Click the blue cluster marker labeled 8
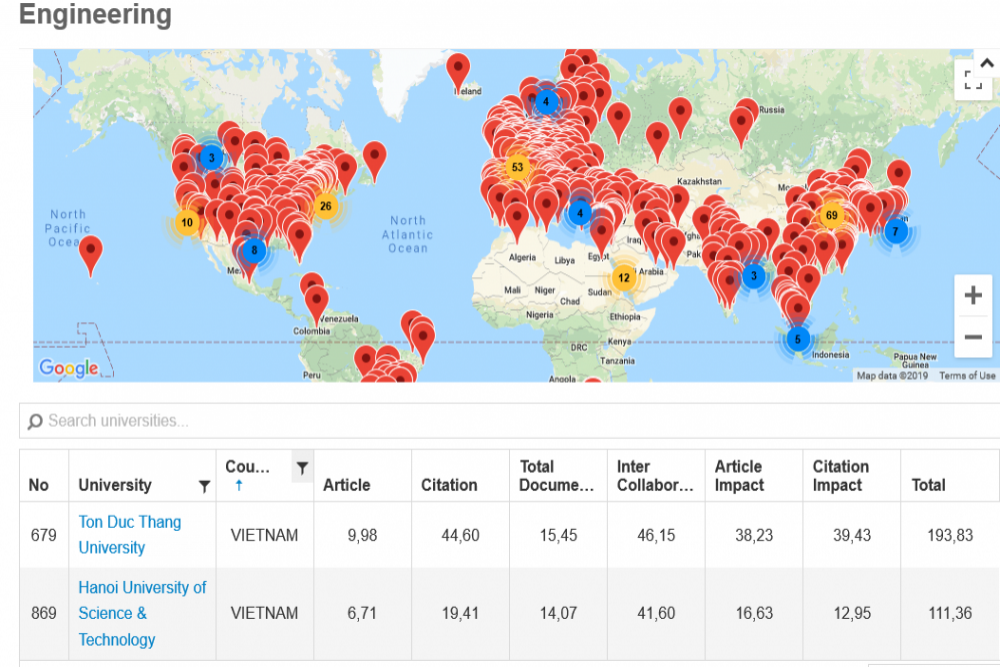This screenshot has width=1000, height=667. point(254,250)
